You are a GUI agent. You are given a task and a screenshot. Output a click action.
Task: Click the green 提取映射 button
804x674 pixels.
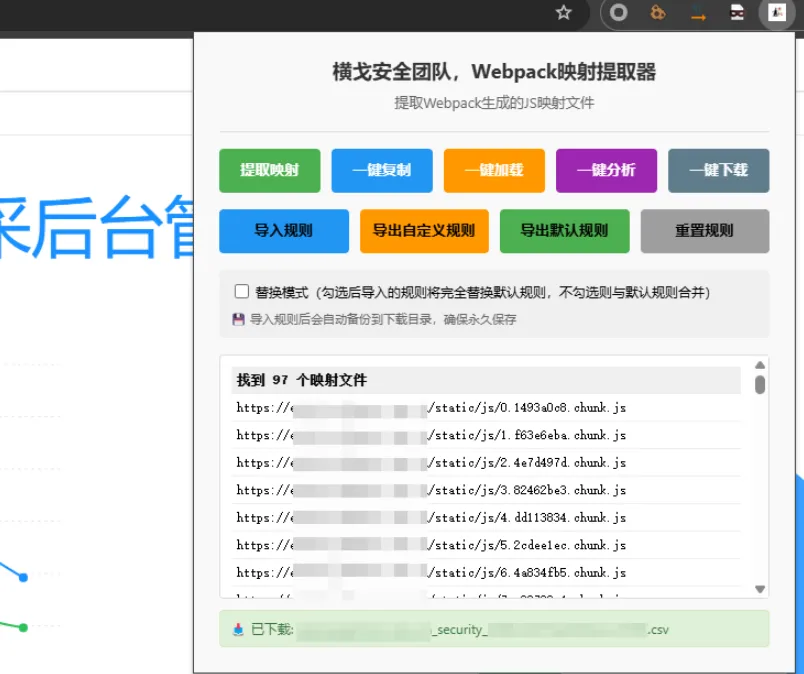(270, 171)
